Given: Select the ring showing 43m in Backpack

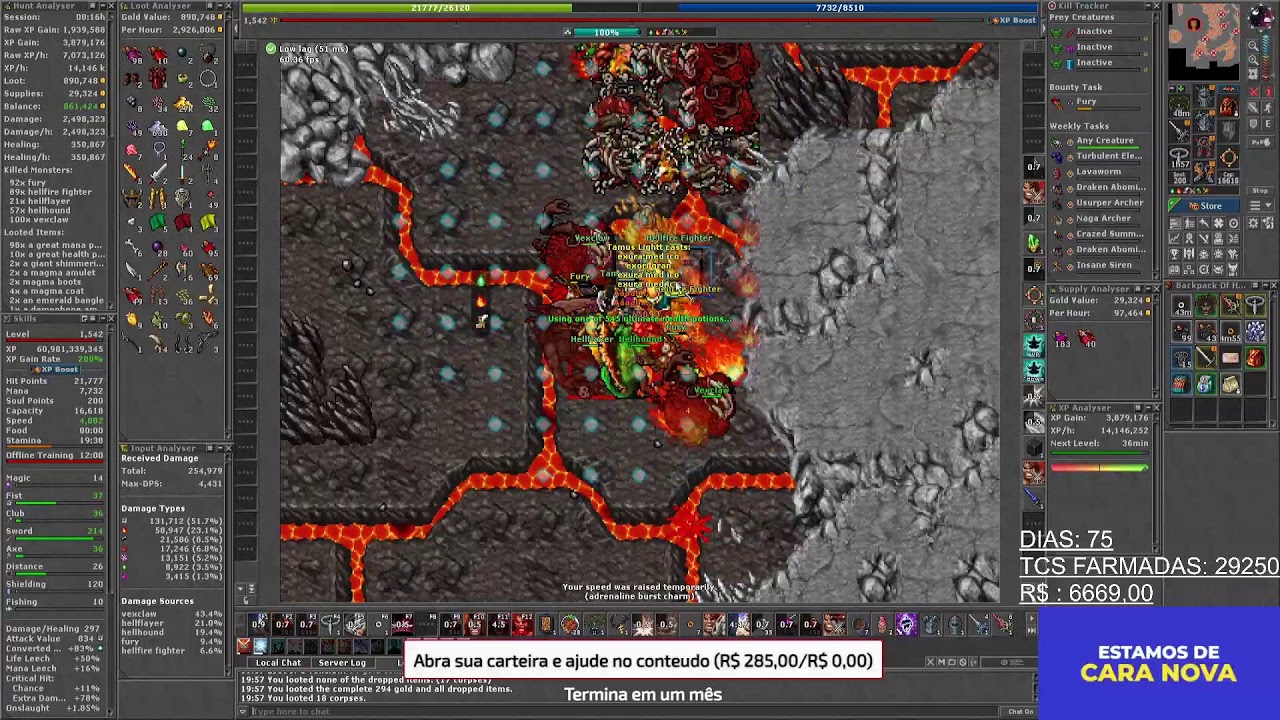Looking at the screenshot, I should click(x=1182, y=306).
